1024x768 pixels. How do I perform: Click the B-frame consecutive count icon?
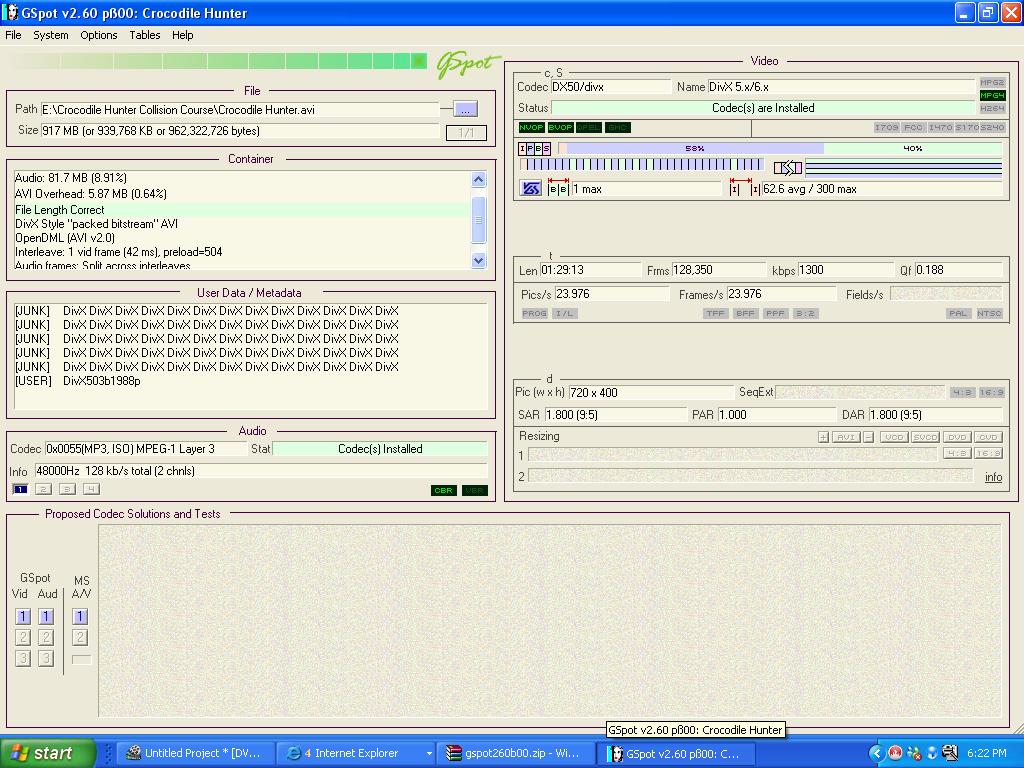point(558,187)
